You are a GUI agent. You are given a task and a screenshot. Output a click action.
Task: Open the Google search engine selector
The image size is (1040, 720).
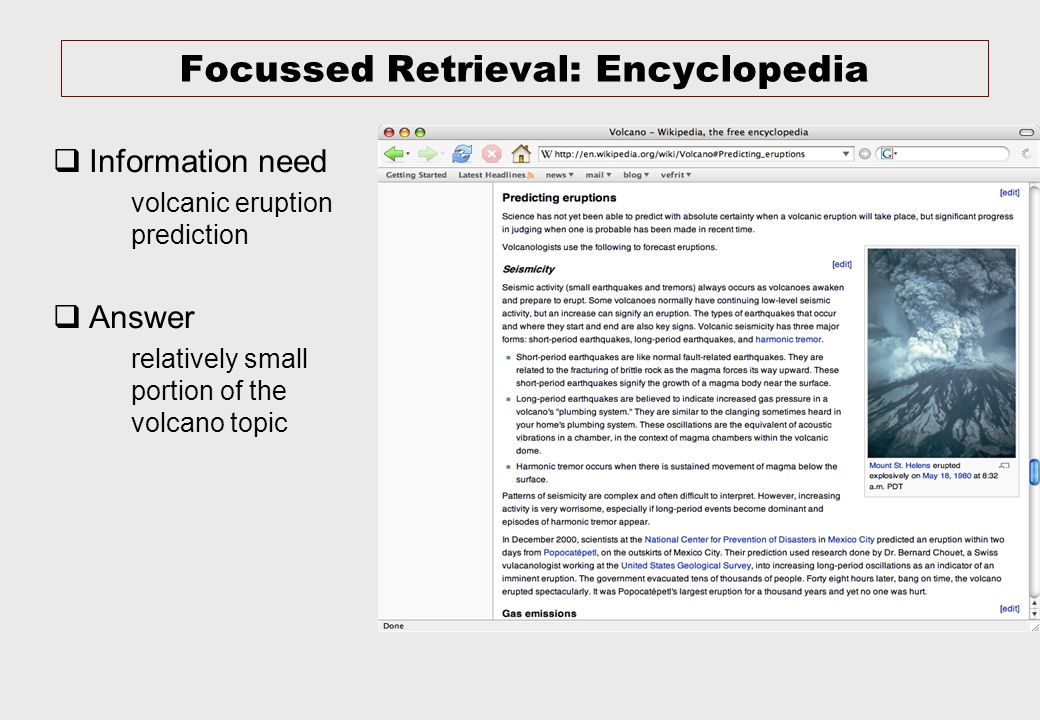(x=889, y=154)
